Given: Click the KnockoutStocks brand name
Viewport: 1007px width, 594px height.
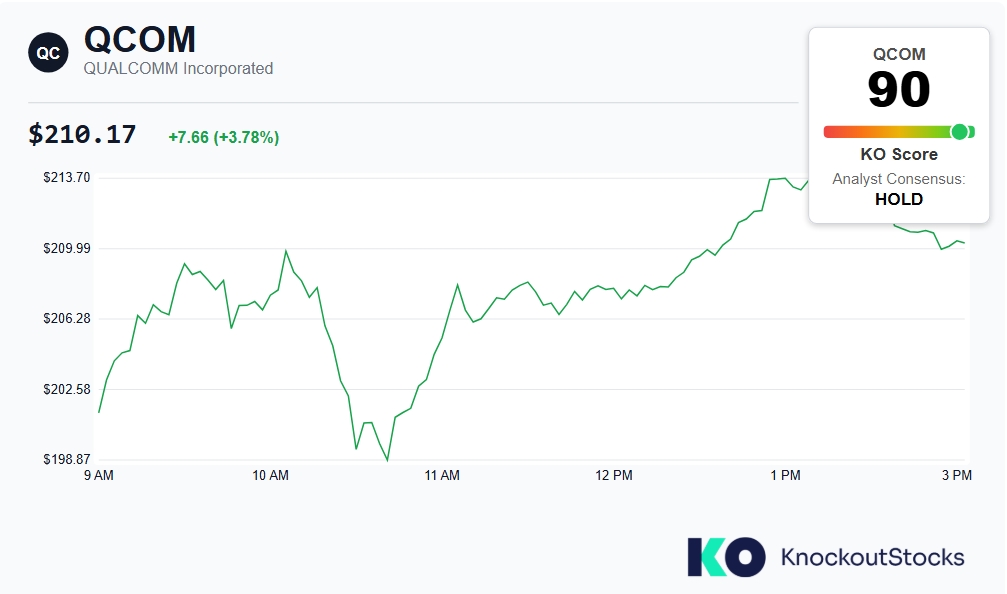Looking at the screenshot, I should coord(873,557).
